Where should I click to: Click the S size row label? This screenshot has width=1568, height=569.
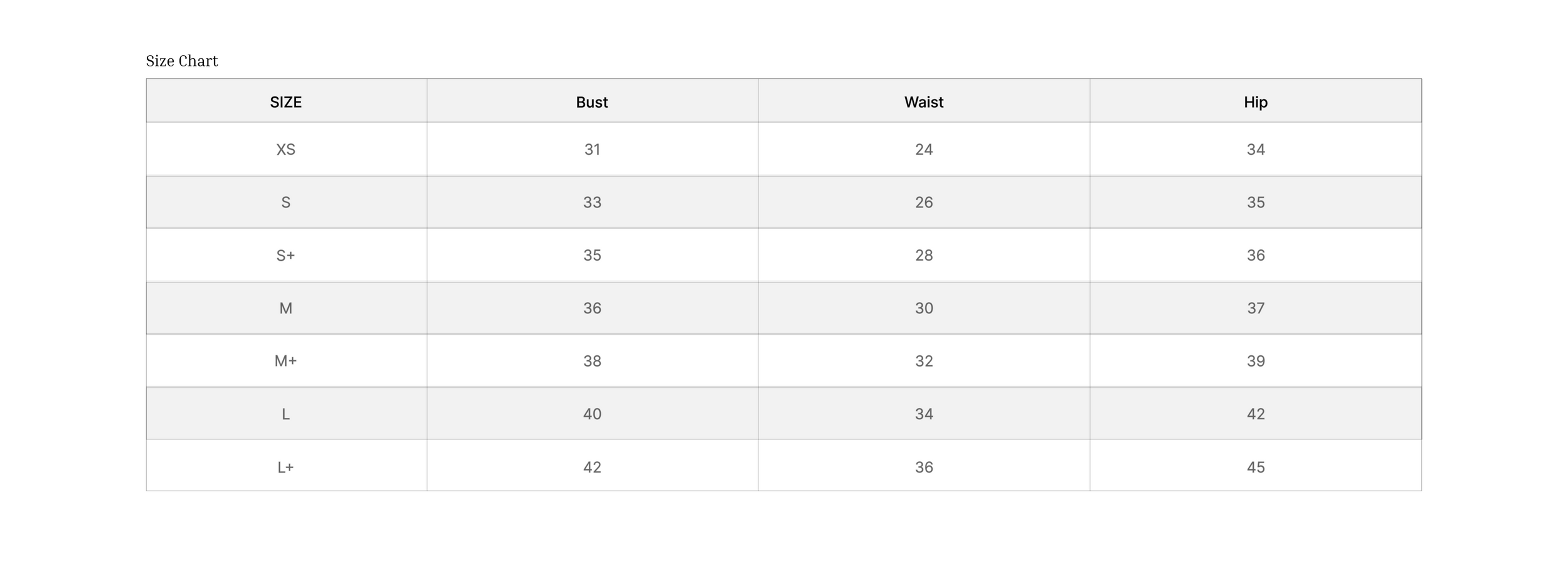coord(286,202)
